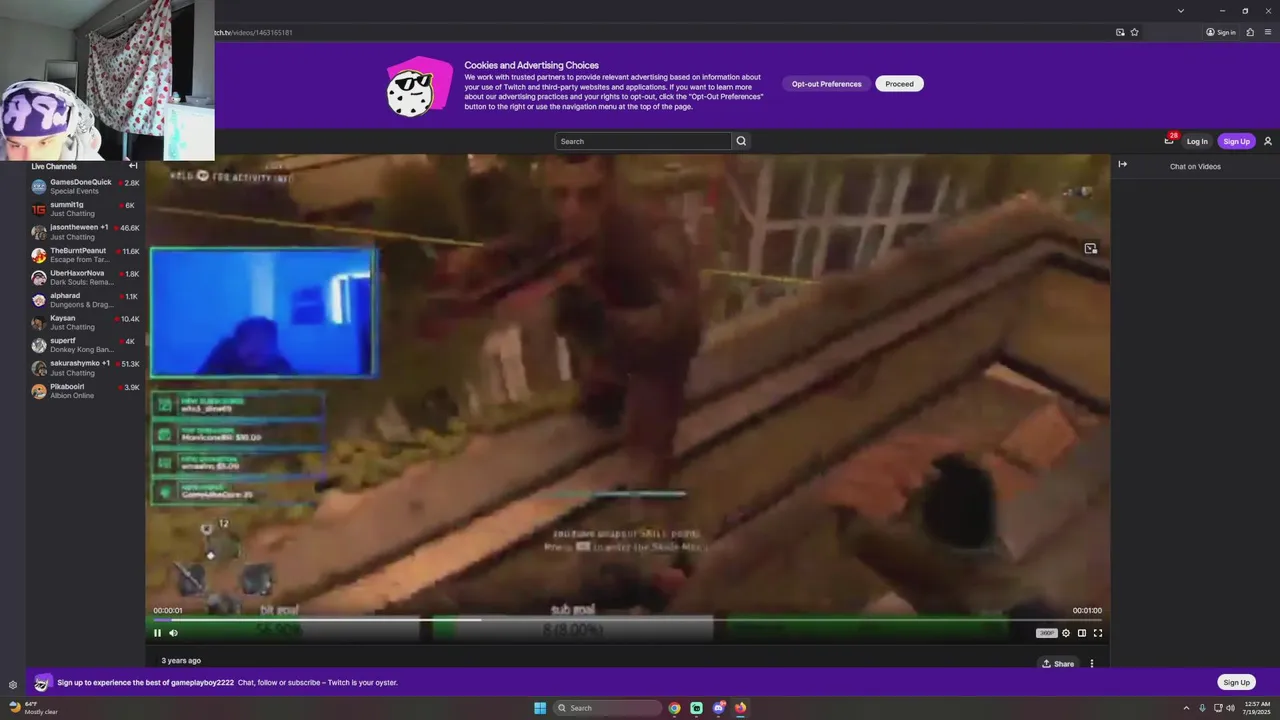The image size is (1280, 720).
Task: Open the list all tabs chevron
Action: pyautogui.click(x=1181, y=10)
